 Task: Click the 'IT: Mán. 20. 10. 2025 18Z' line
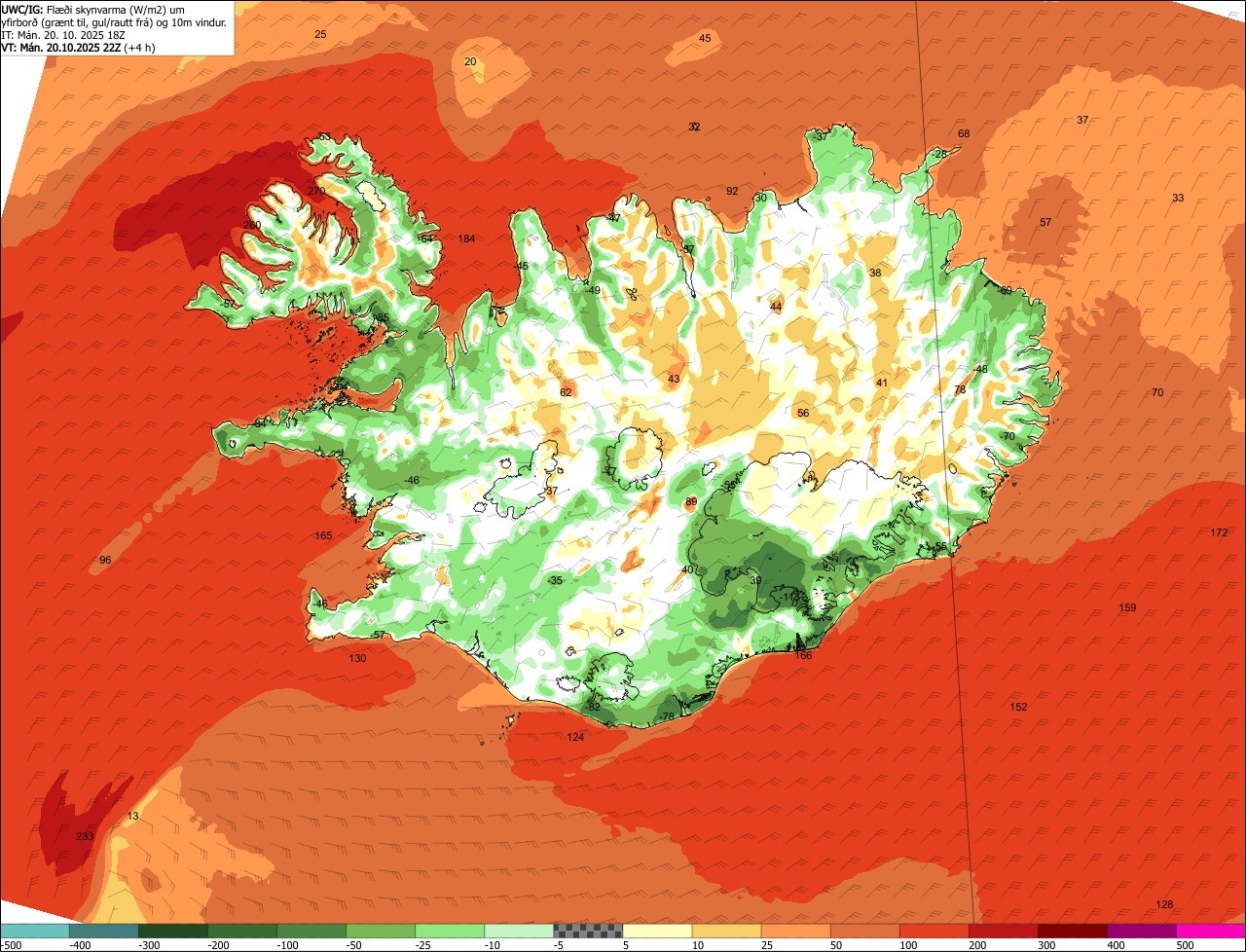click(x=63, y=35)
